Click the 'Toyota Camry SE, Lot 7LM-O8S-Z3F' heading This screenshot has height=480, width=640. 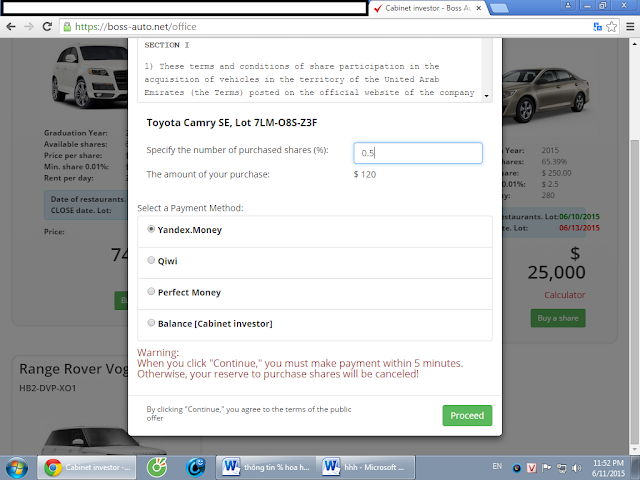click(232, 123)
